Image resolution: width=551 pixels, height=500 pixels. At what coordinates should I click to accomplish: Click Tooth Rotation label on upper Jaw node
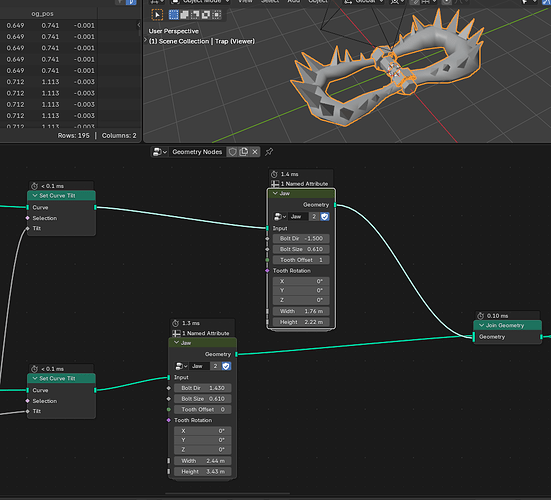pos(292,271)
